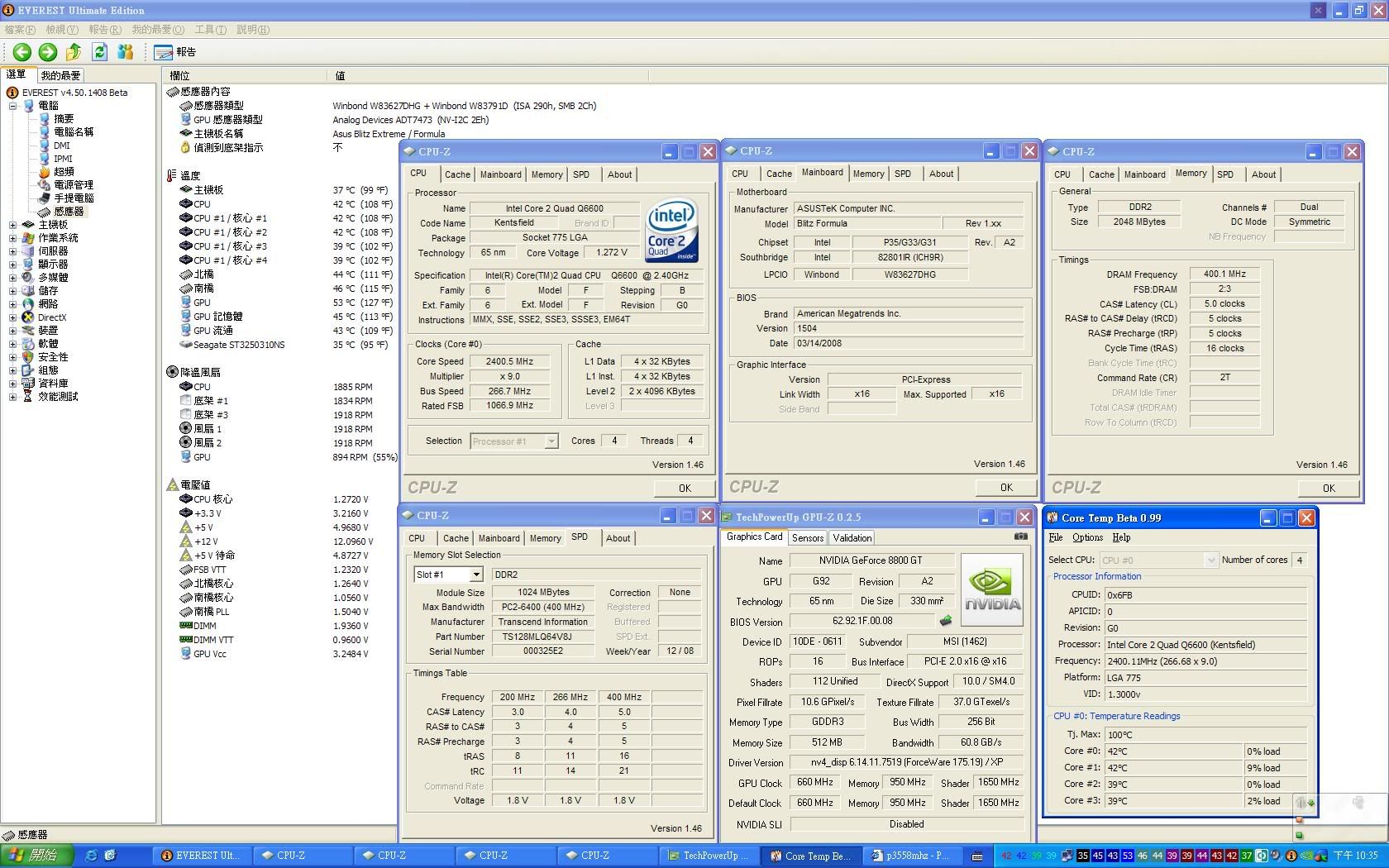Click the Intel Core 2 Quad logo in CPU-Z

pos(672,231)
